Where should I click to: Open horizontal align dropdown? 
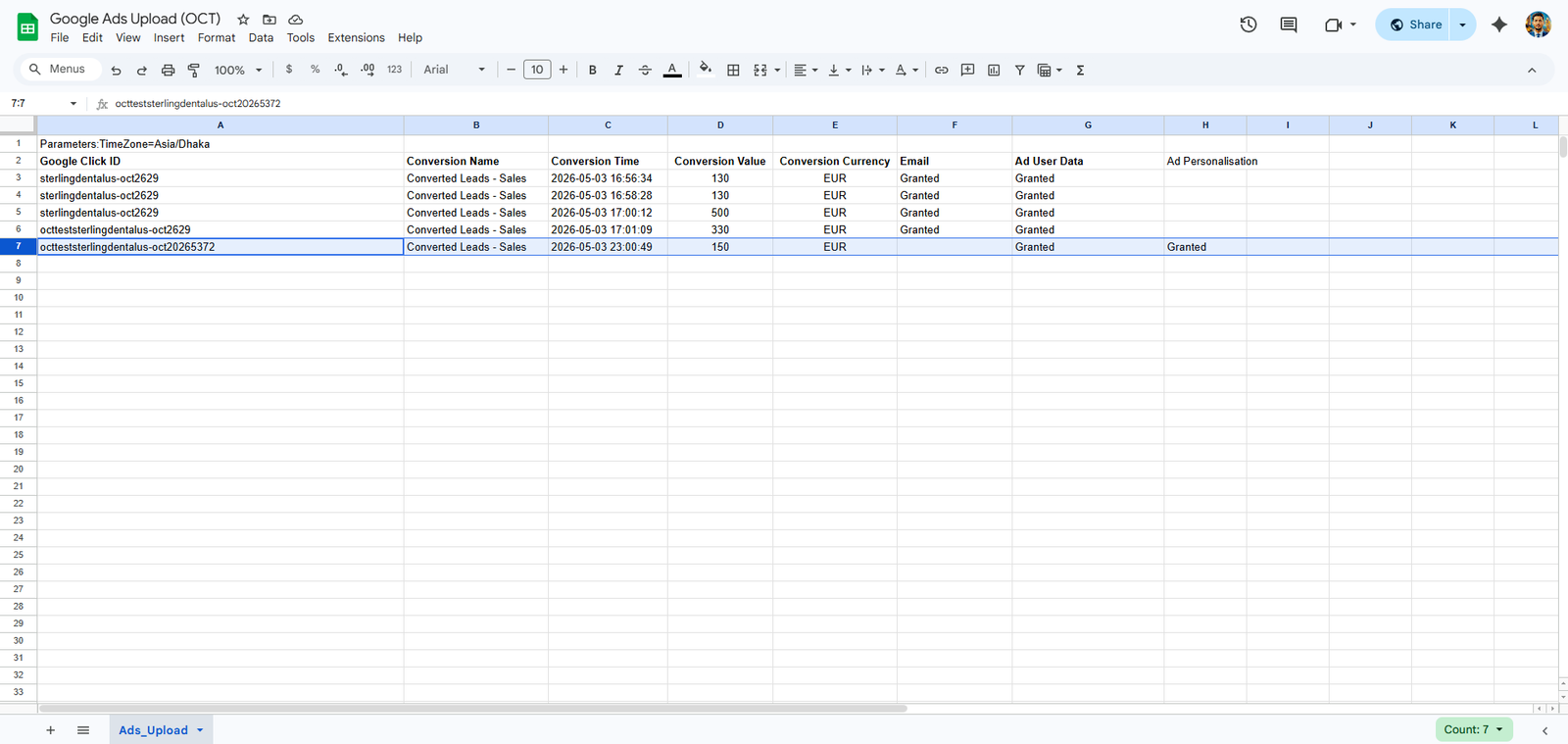click(x=806, y=70)
